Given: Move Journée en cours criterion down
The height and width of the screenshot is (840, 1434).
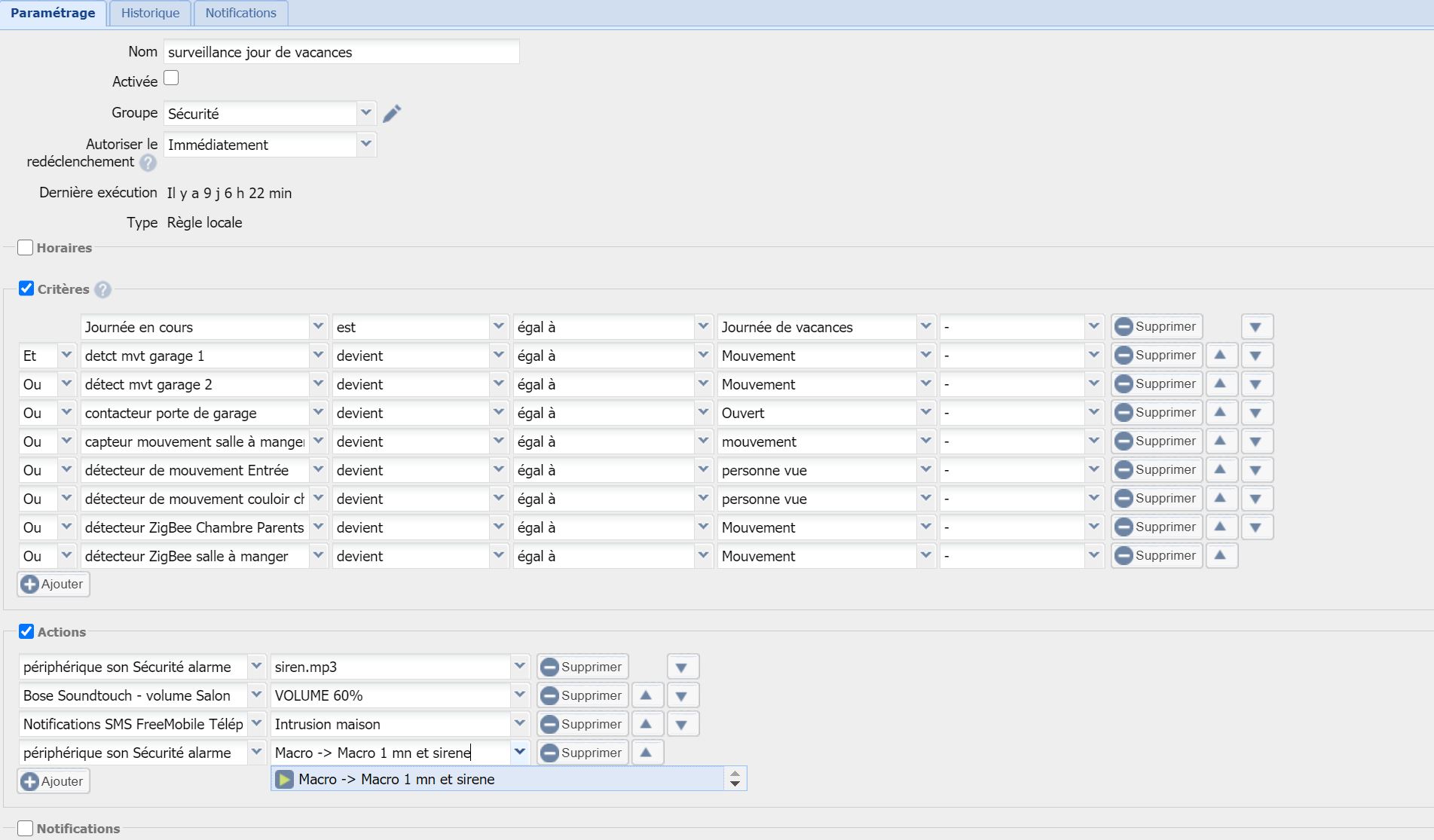Looking at the screenshot, I should point(1256,327).
